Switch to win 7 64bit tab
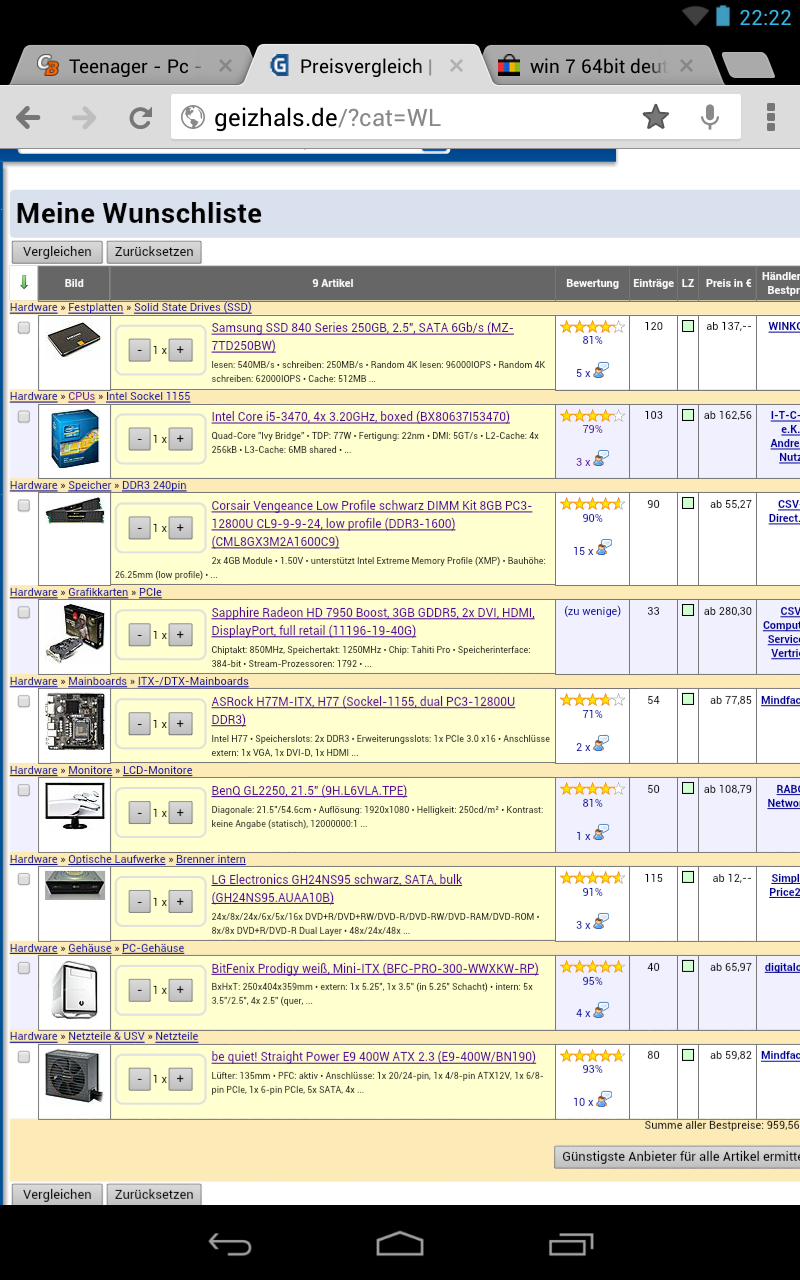 (600, 66)
